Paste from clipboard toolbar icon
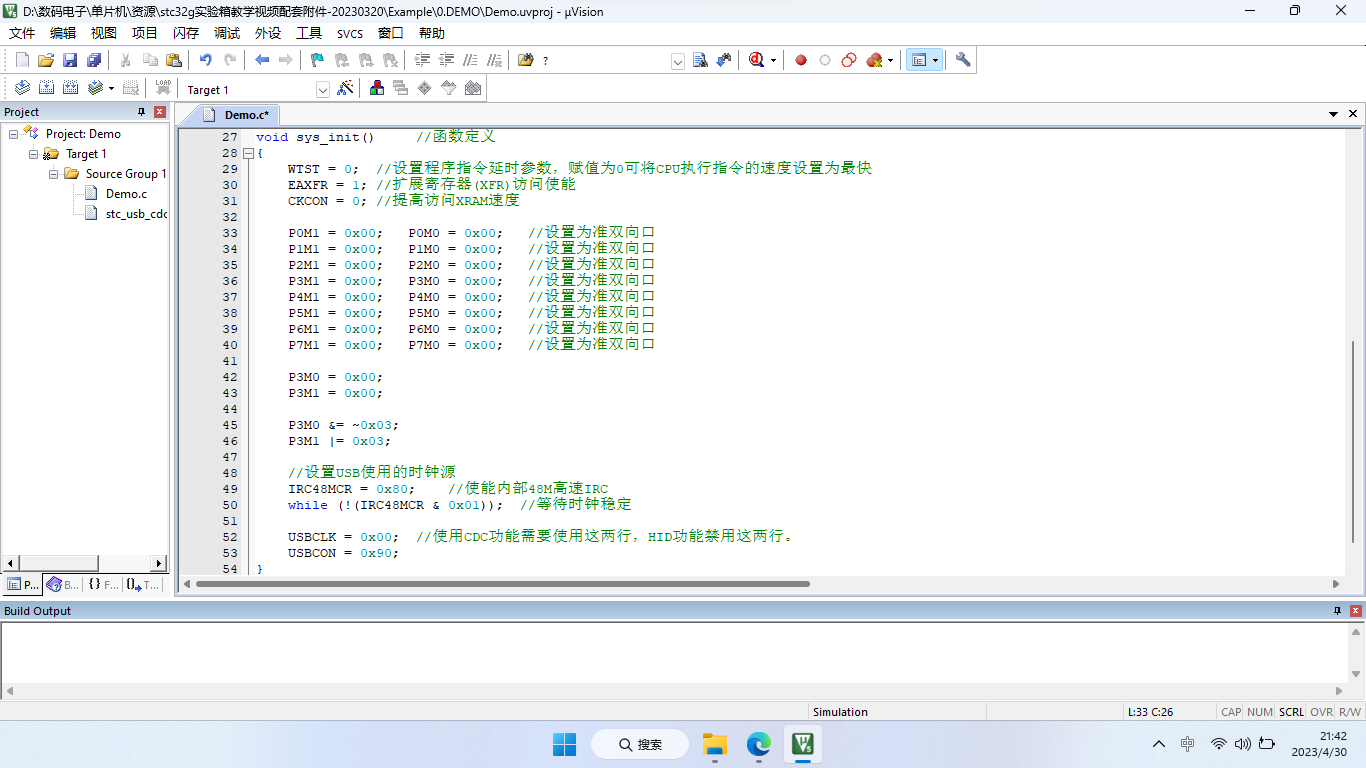1366x768 pixels. pos(174,60)
